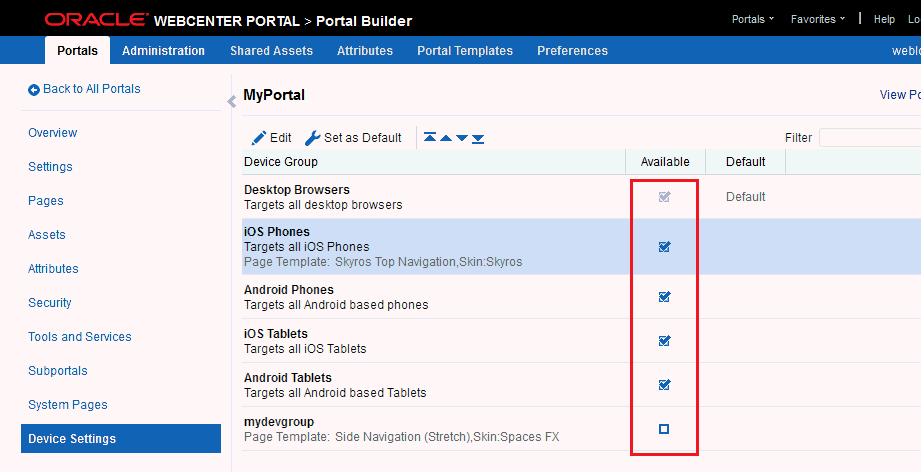The height and width of the screenshot is (472, 921).
Task: Click Side Navigation (Stretch) template text
Action: (402, 437)
